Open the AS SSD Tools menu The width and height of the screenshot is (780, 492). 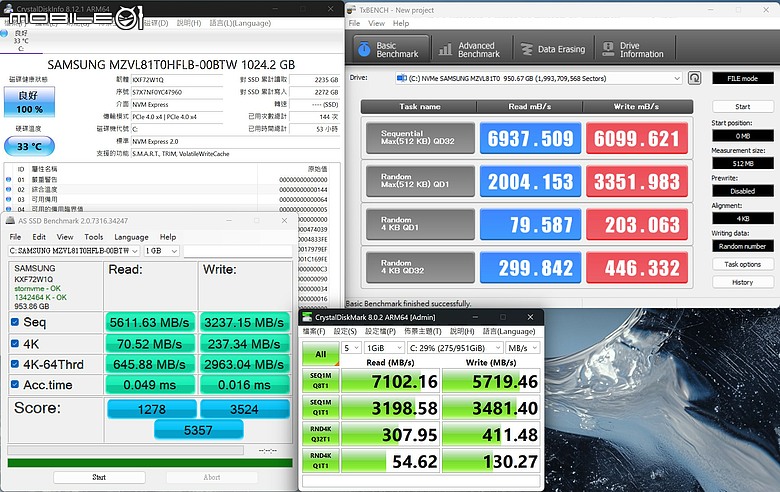[x=94, y=237]
